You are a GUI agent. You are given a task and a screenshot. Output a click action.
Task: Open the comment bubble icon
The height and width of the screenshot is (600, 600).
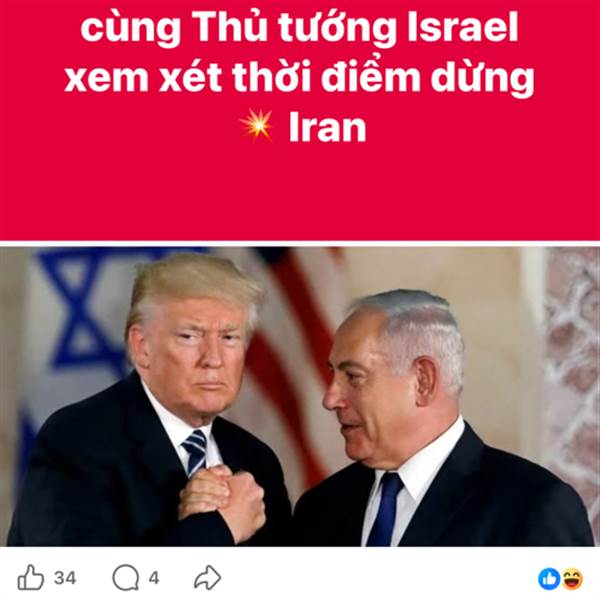pos(126,578)
